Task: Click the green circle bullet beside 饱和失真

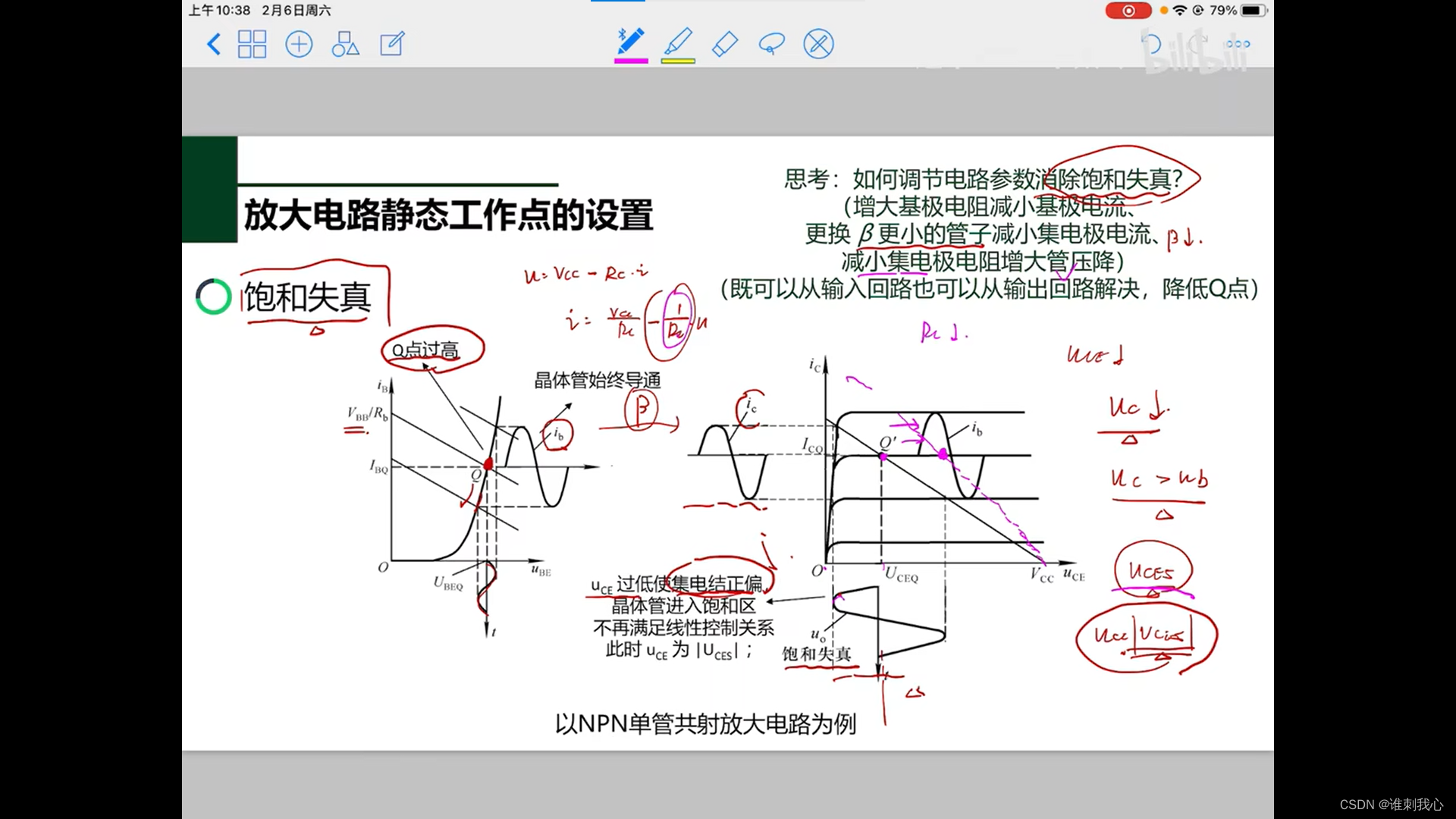Action: [x=213, y=297]
